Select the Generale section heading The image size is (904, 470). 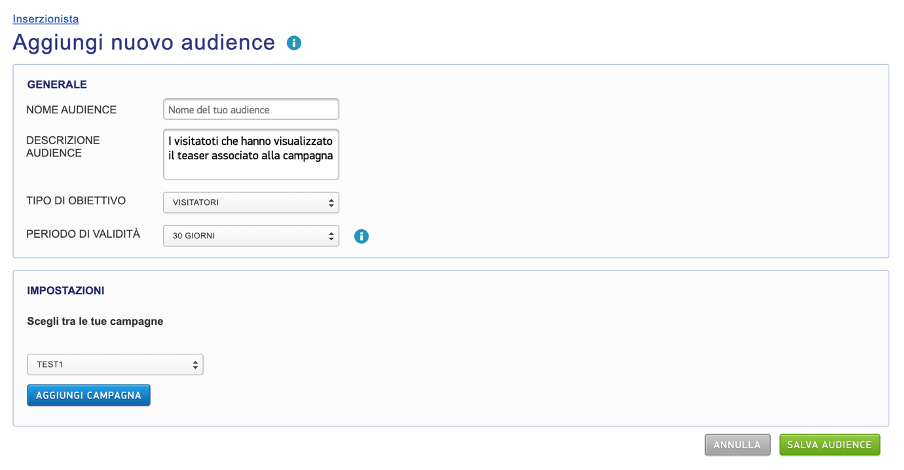click(x=57, y=84)
